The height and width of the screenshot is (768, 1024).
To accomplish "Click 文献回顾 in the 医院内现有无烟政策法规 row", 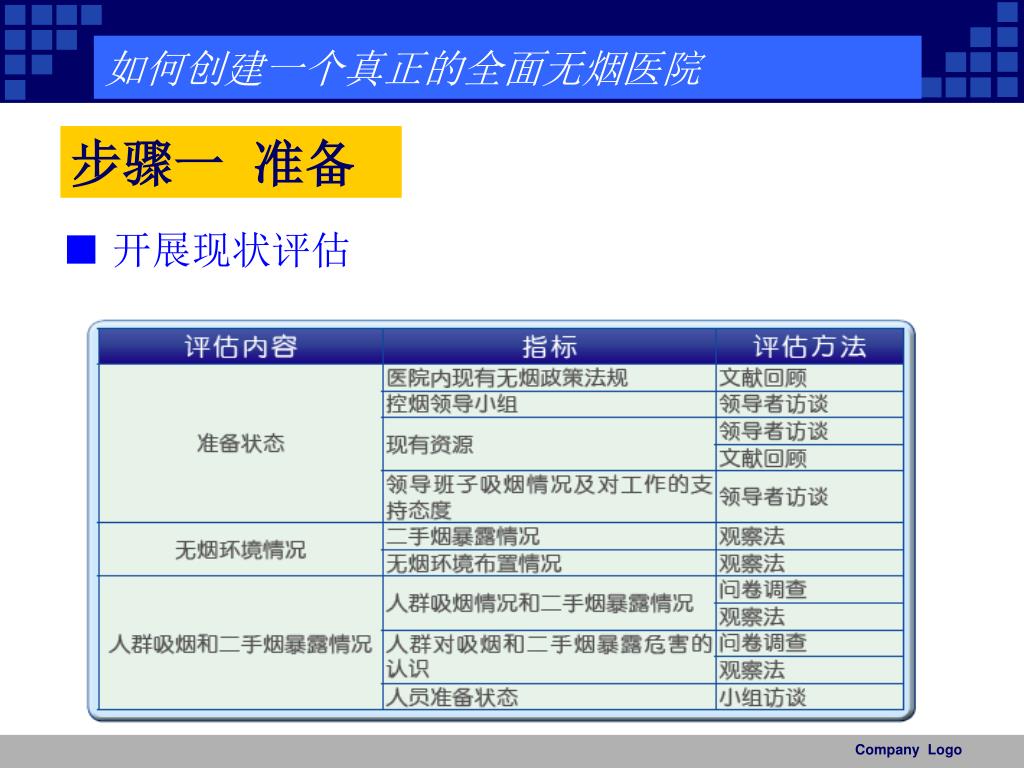I will pyautogui.click(x=810, y=378).
